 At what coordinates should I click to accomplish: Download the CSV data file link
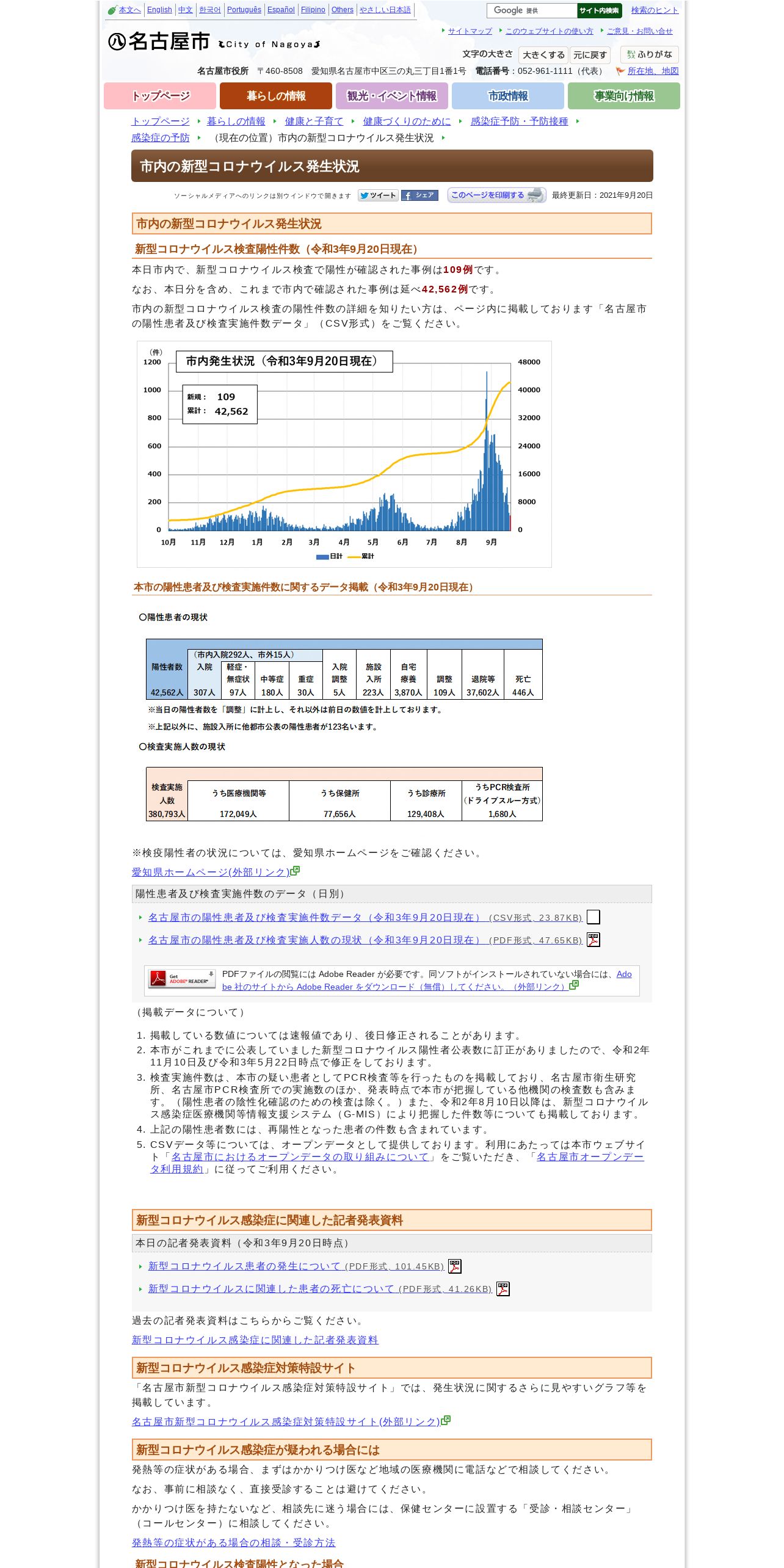pyautogui.click(x=365, y=917)
